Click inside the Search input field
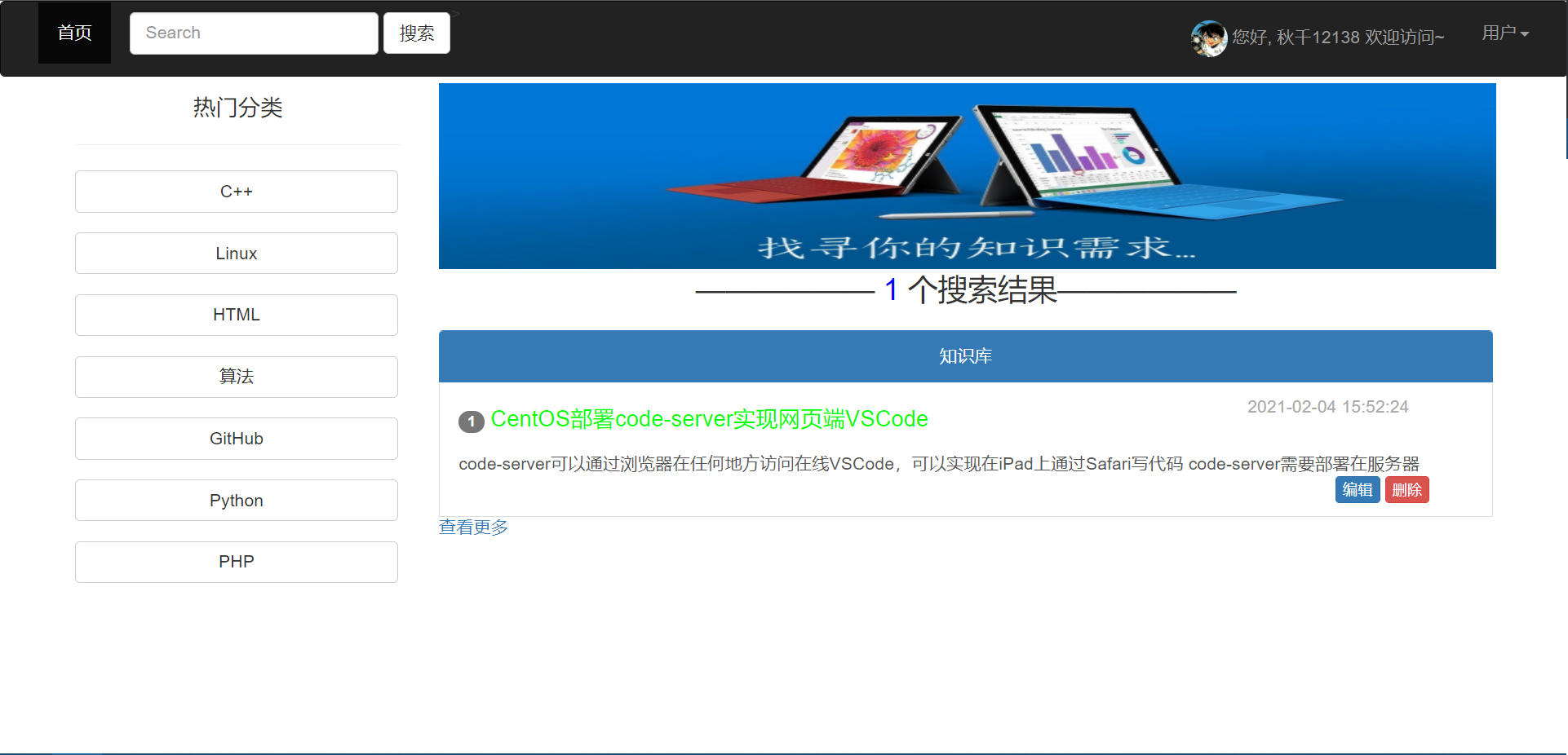 [253, 33]
